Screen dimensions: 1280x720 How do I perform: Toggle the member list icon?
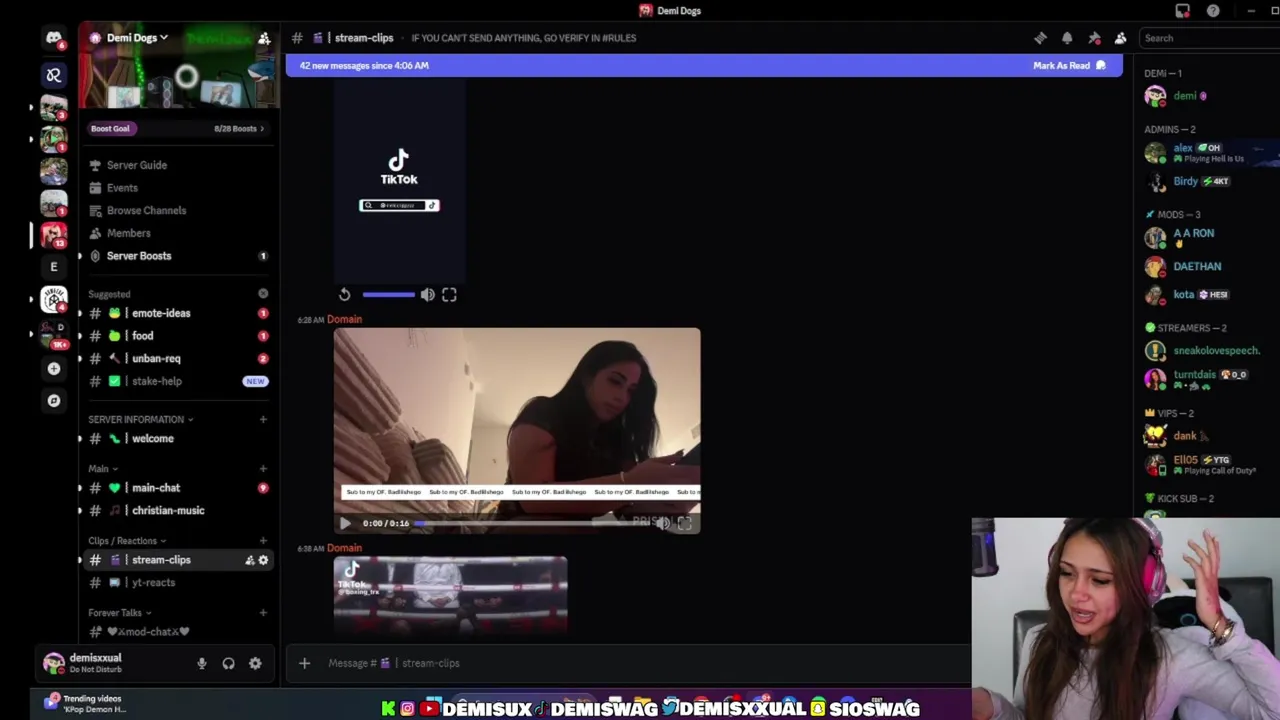(1120, 38)
